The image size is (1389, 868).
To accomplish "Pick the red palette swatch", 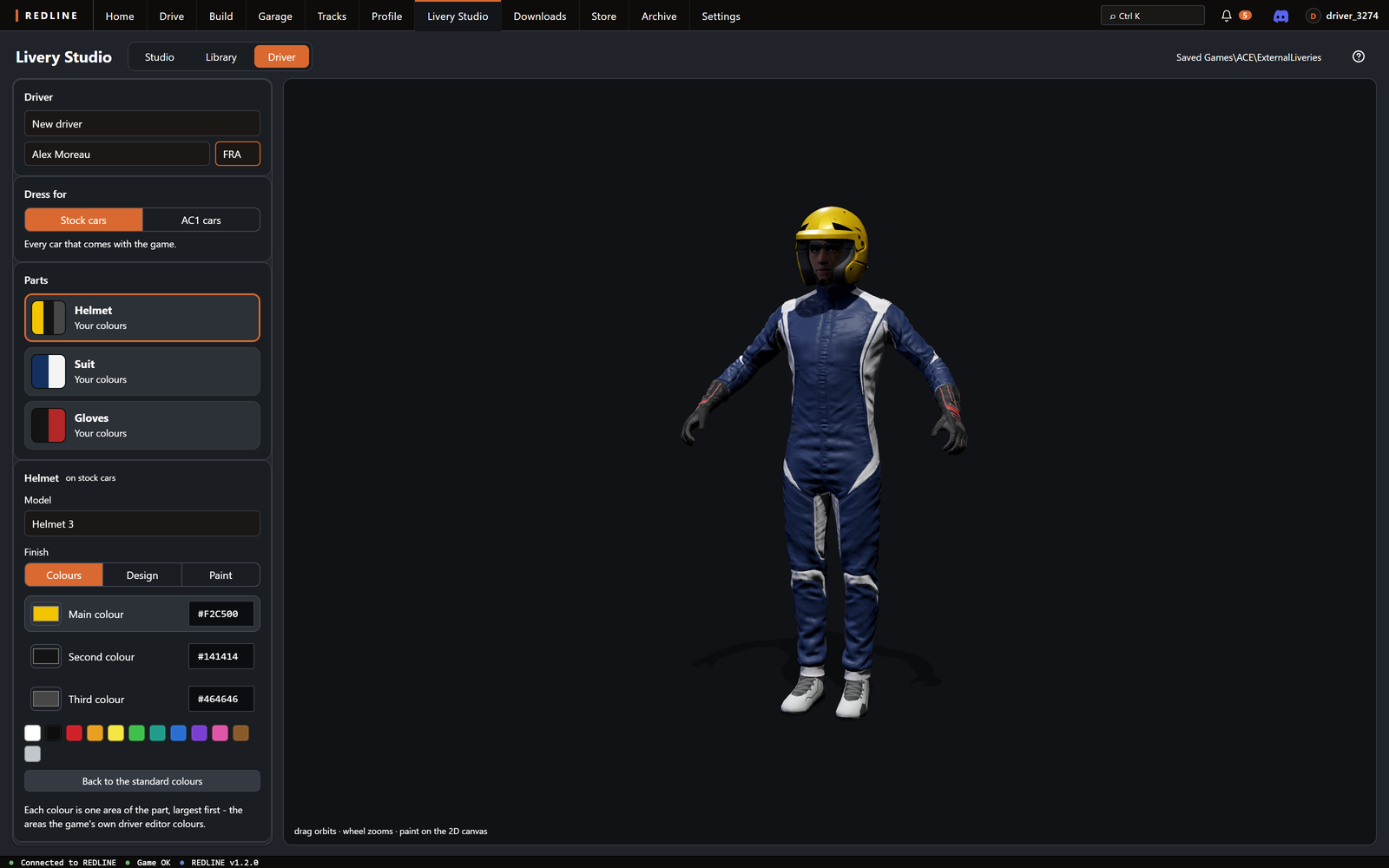I will [75, 733].
